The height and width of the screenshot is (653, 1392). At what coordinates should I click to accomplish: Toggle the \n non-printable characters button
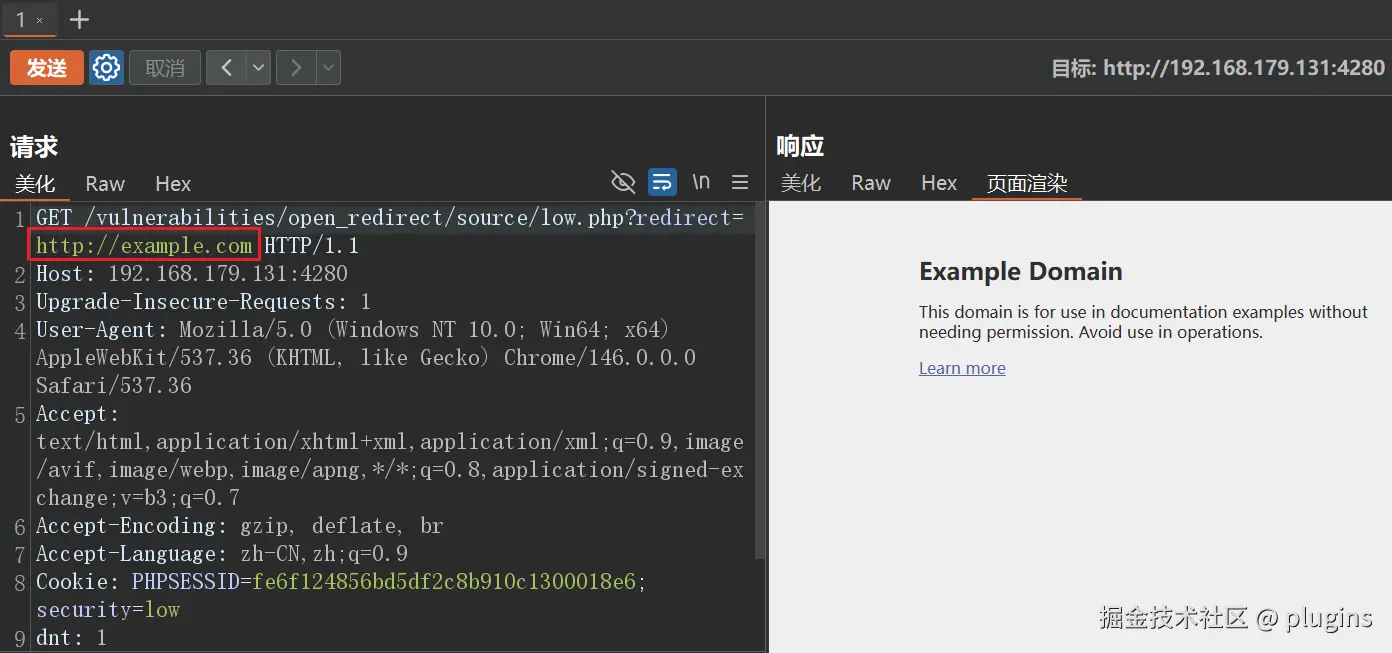click(x=701, y=182)
